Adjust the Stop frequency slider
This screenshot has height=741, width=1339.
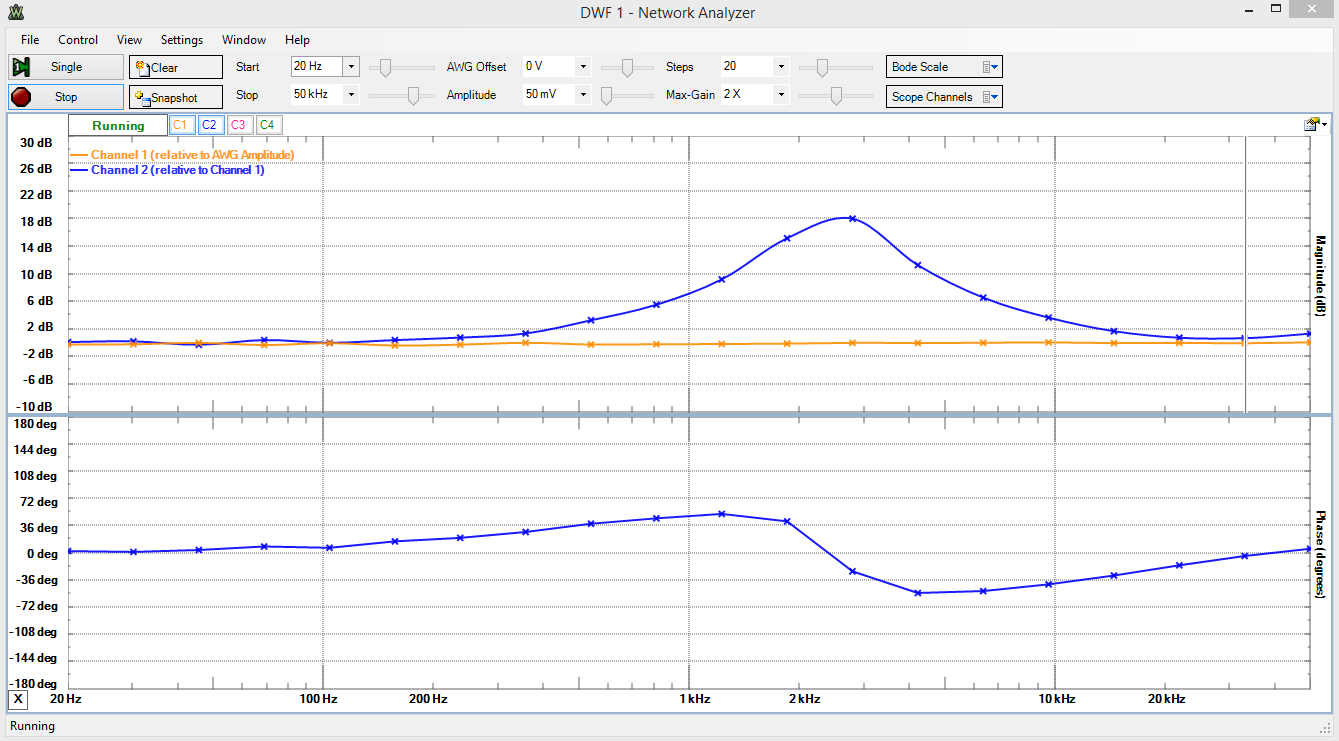413,96
